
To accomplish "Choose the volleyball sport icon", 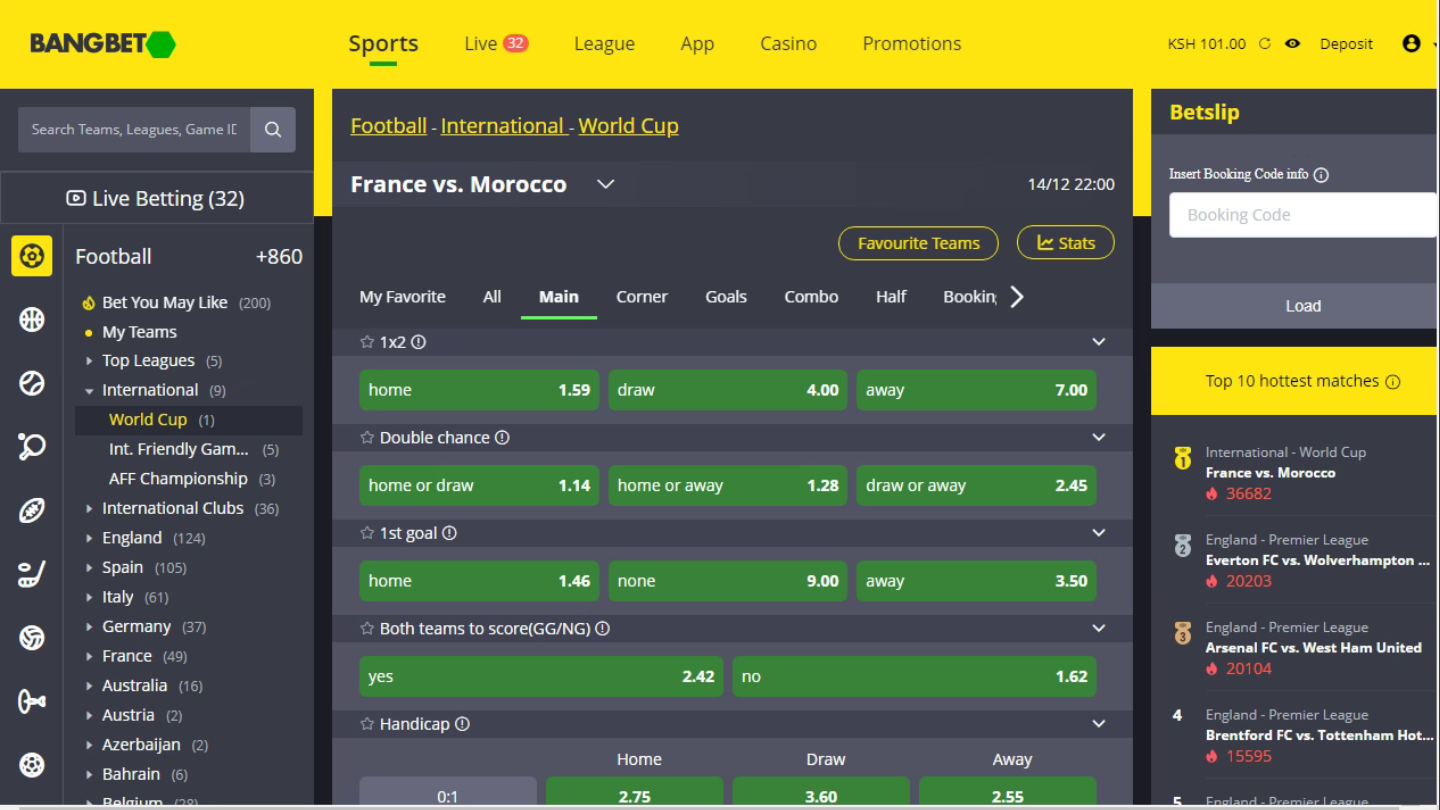I will (x=32, y=638).
